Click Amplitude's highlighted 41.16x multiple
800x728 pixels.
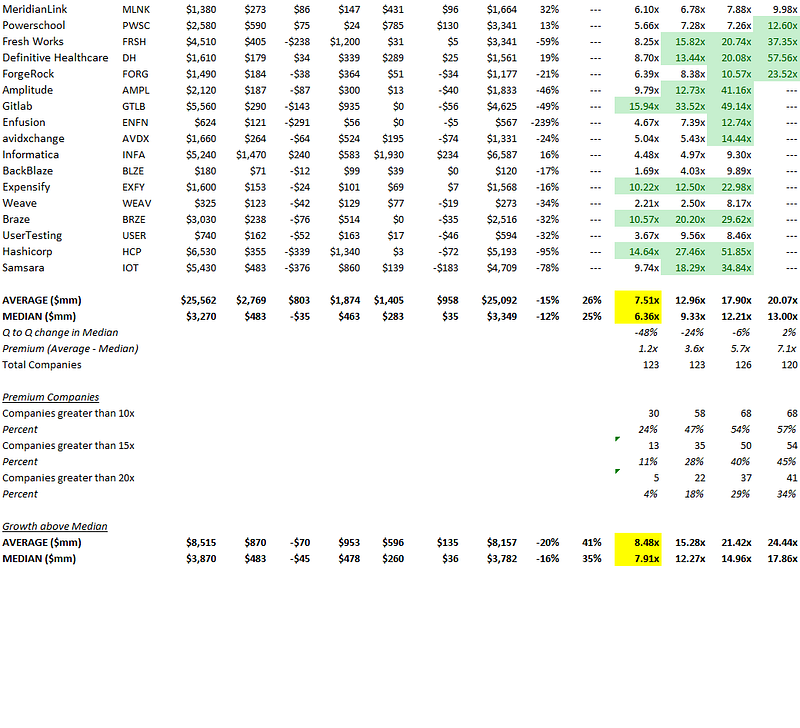pyautogui.click(x=731, y=90)
